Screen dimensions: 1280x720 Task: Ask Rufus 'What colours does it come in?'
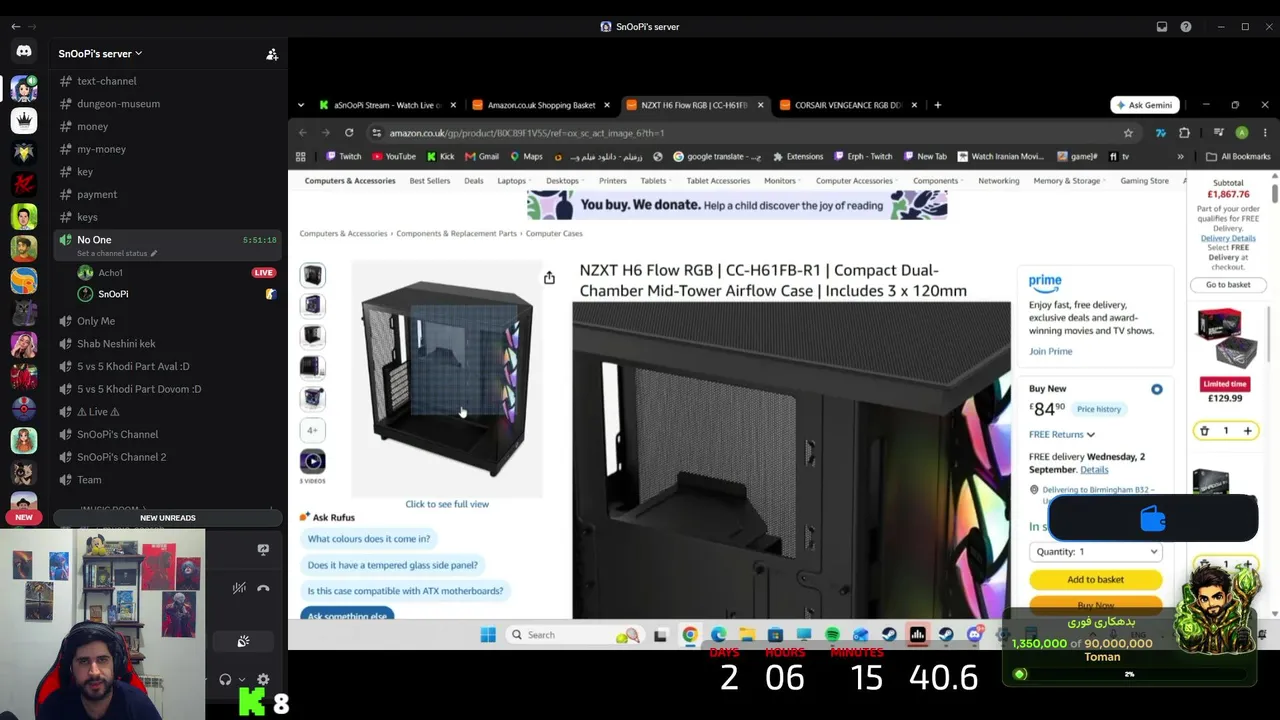coord(369,539)
